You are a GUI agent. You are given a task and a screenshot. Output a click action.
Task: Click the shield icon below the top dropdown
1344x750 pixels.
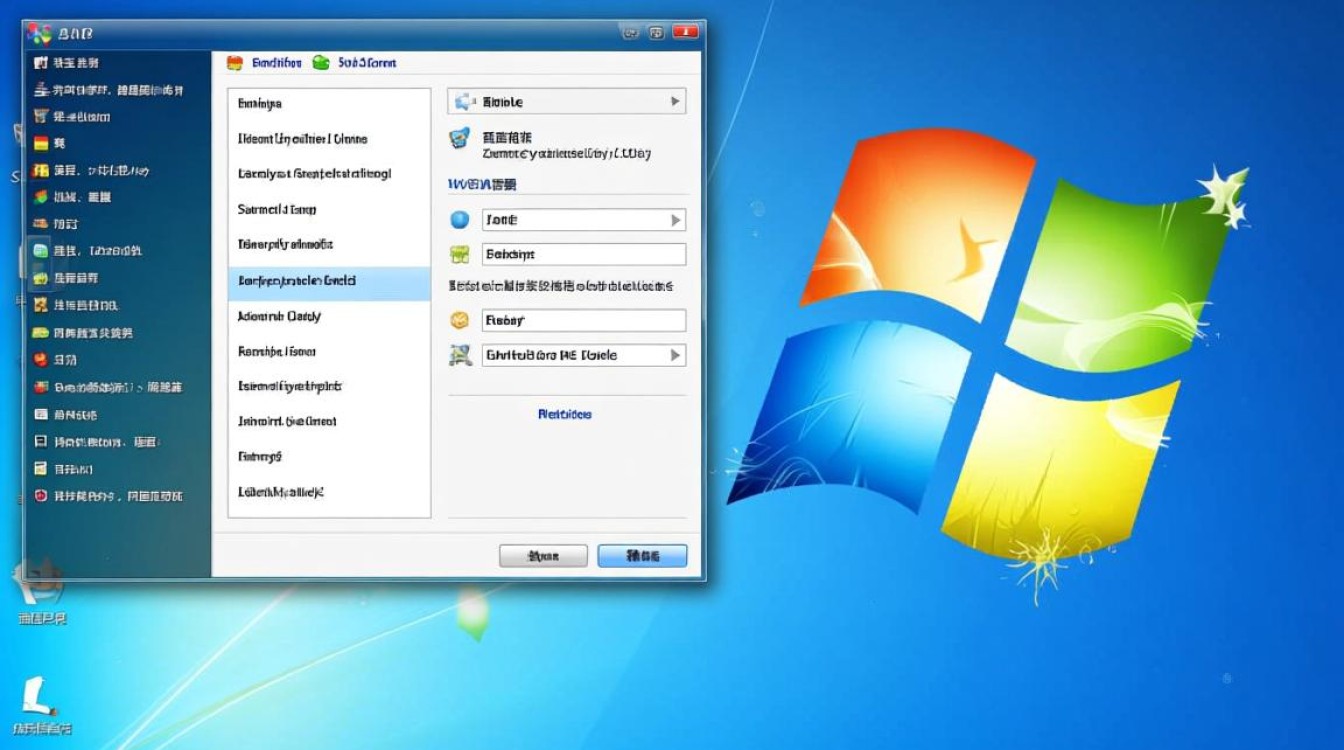pyautogui.click(x=460, y=139)
